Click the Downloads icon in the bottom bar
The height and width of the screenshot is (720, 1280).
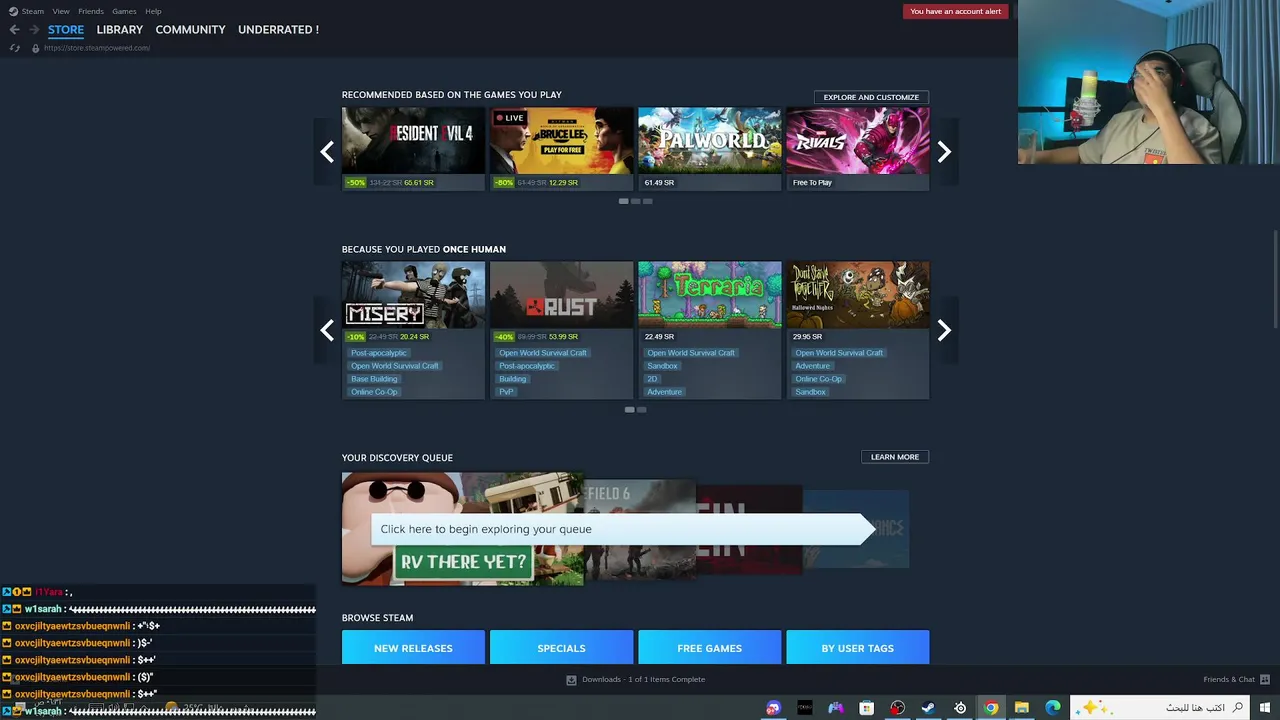click(x=572, y=680)
